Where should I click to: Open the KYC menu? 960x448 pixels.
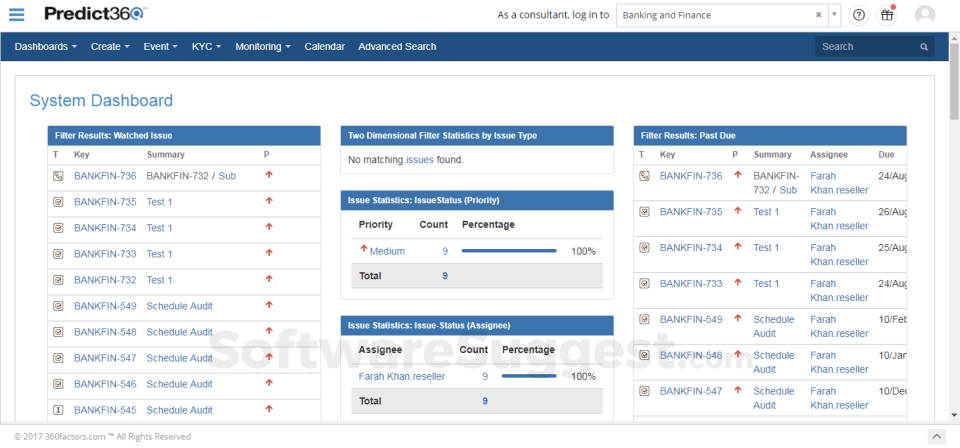[x=206, y=47]
